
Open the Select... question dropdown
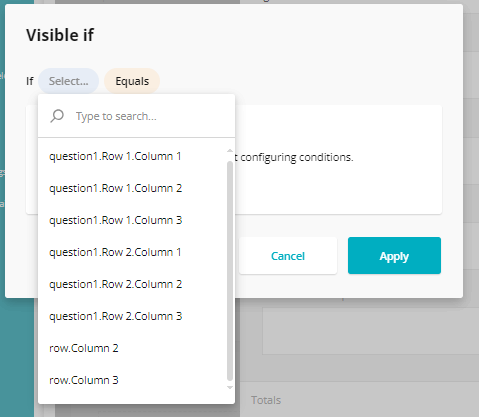68,81
